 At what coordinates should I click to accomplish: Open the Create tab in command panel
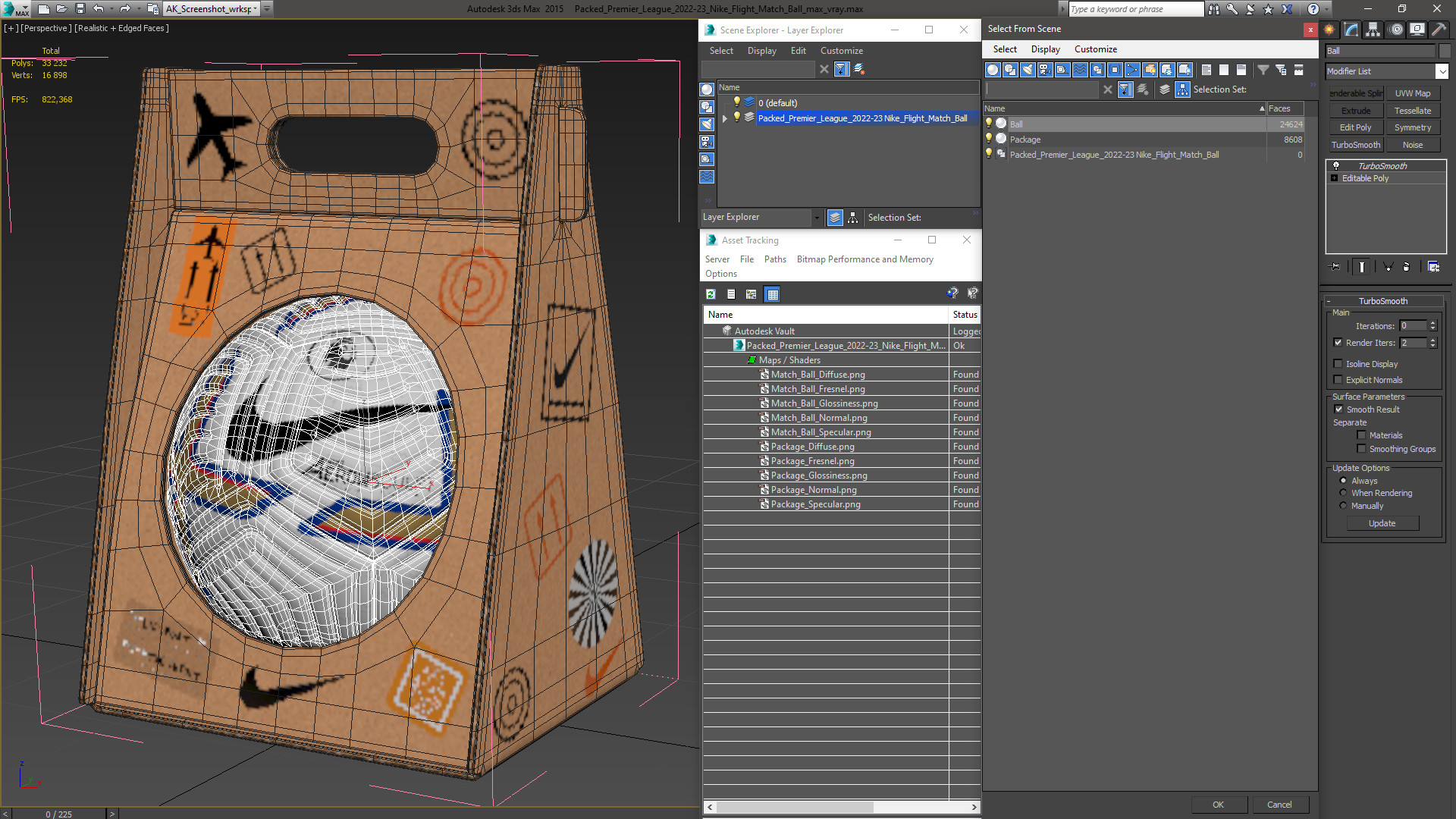click(1329, 30)
